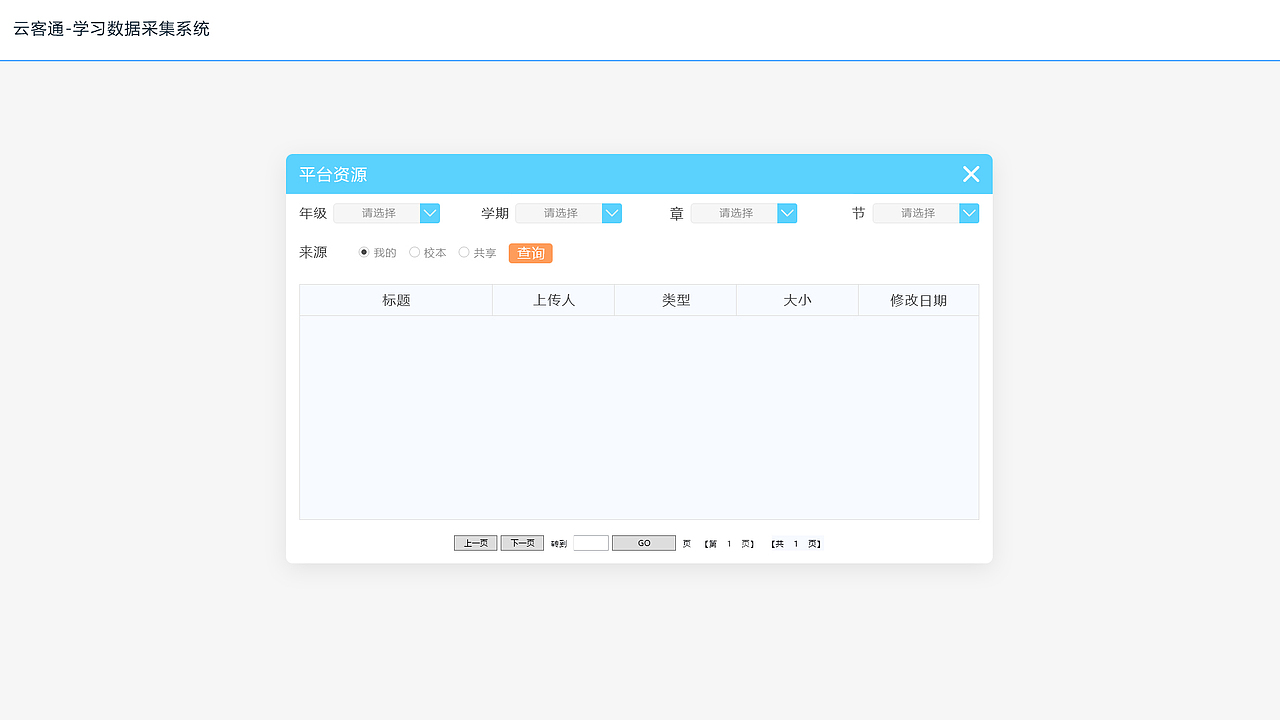Expand the 章 (Chapter) dropdown
Image resolution: width=1280 pixels, height=720 pixels.
pyautogui.click(x=744, y=213)
